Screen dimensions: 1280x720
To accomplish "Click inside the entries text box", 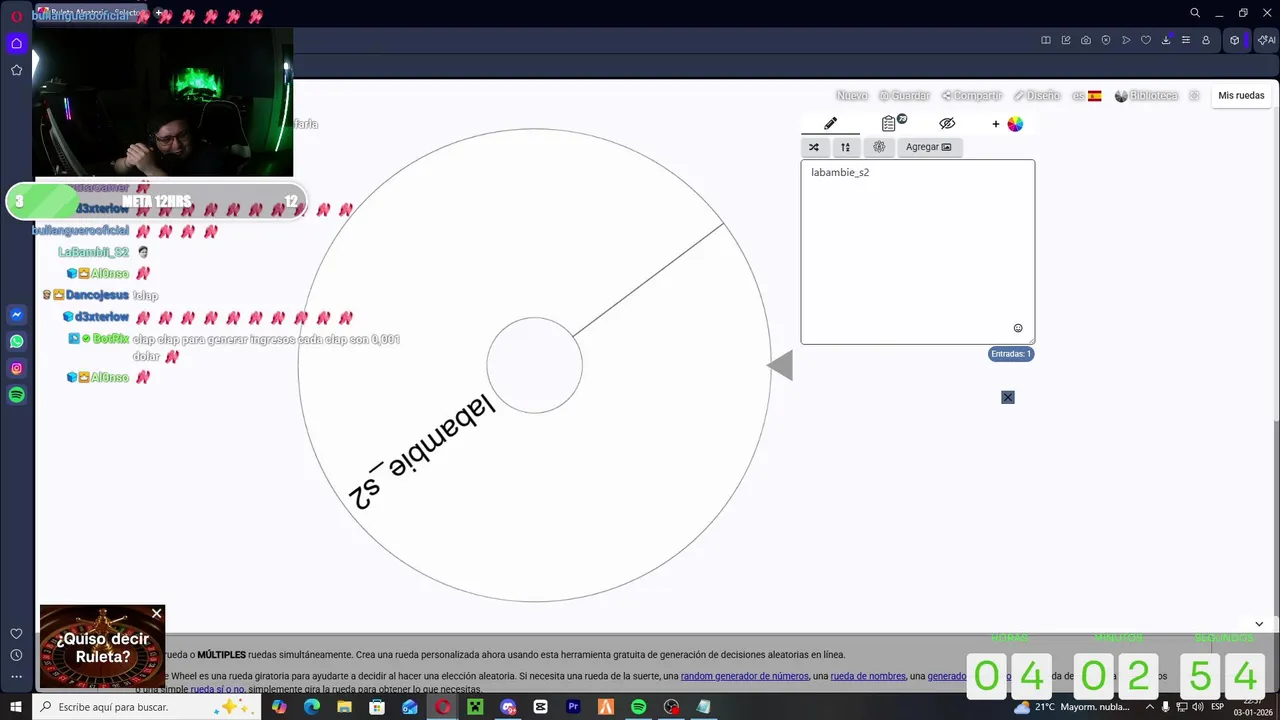I will (917, 252).
